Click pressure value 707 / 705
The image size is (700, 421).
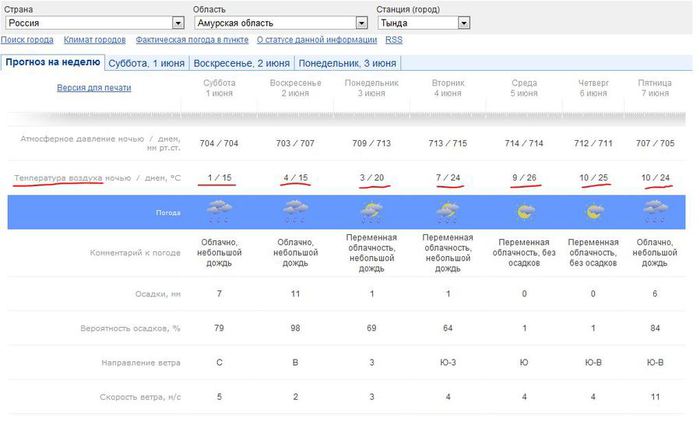point(655,143)
